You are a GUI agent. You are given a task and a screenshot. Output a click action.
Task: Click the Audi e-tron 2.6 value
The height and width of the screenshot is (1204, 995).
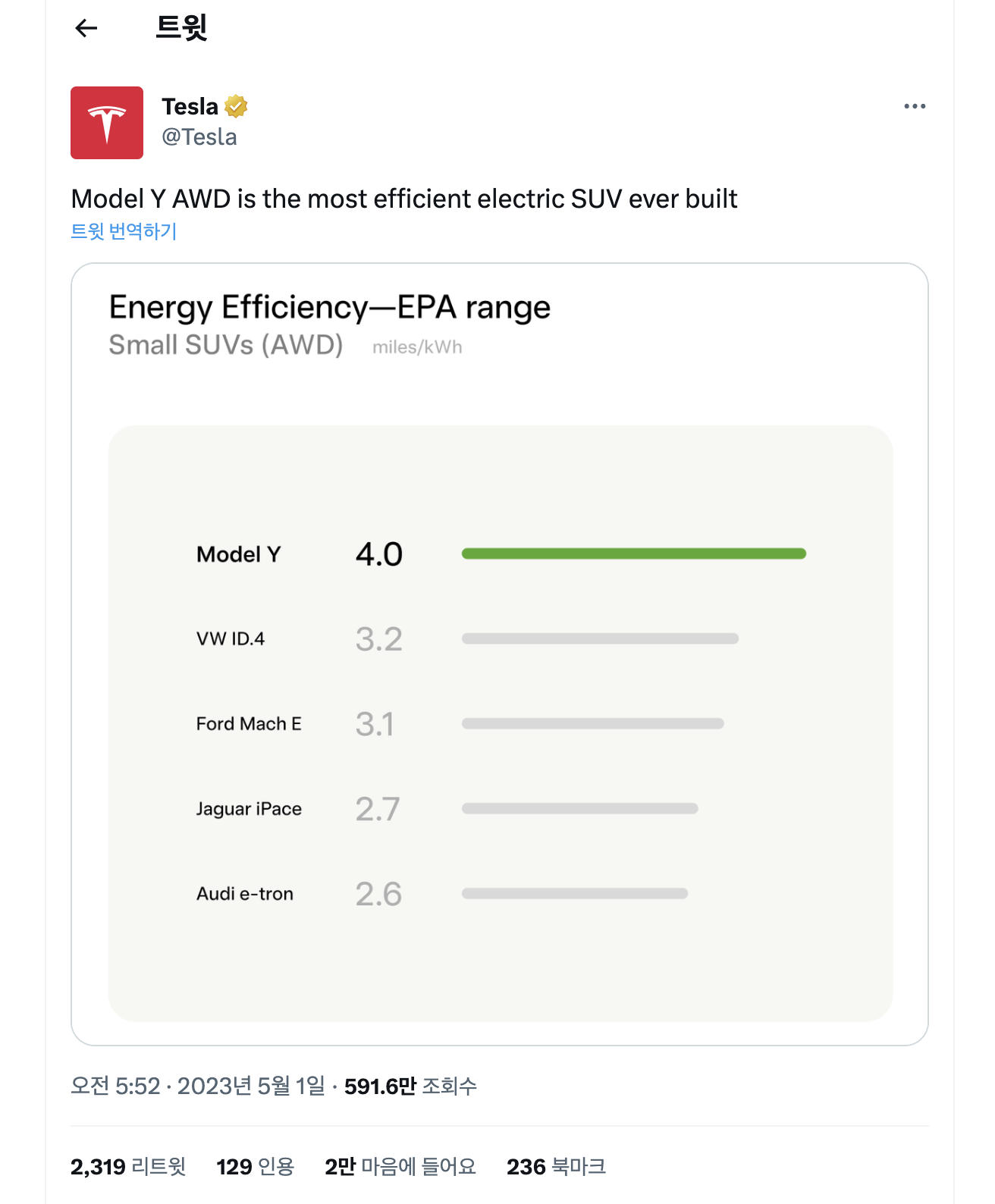(x=378, y=894)
